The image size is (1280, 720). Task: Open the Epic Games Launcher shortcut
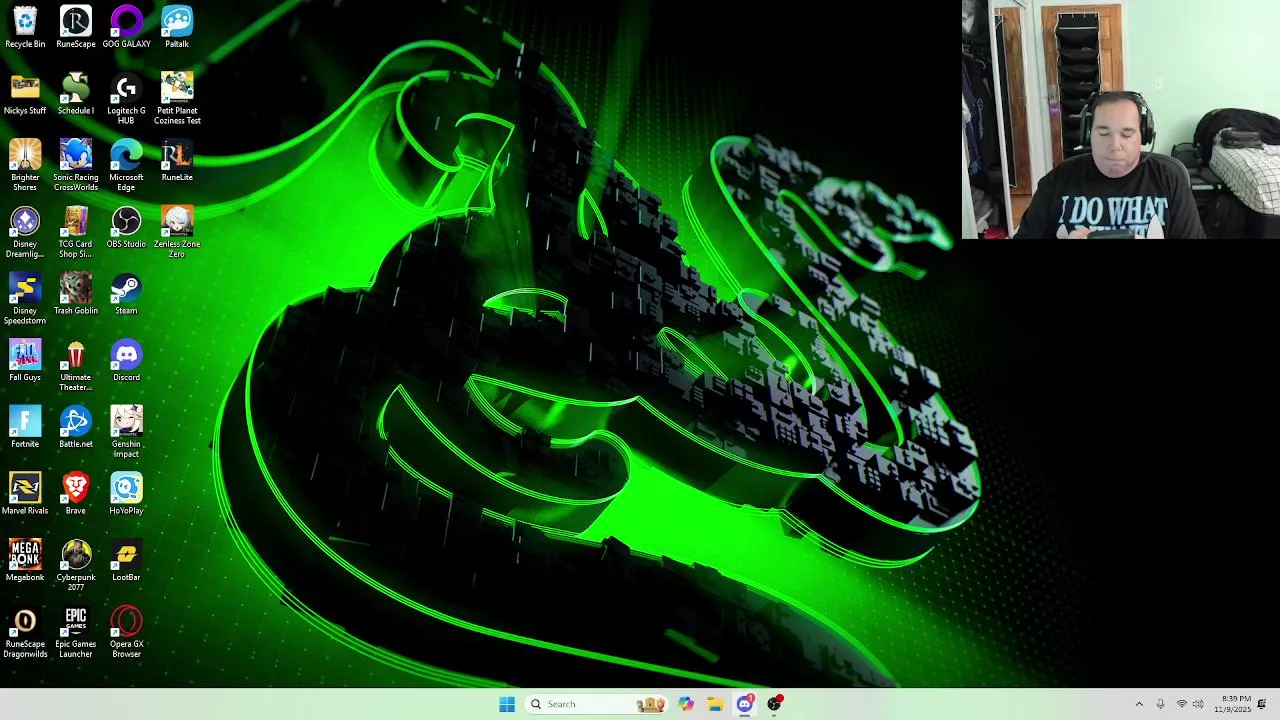76,633
